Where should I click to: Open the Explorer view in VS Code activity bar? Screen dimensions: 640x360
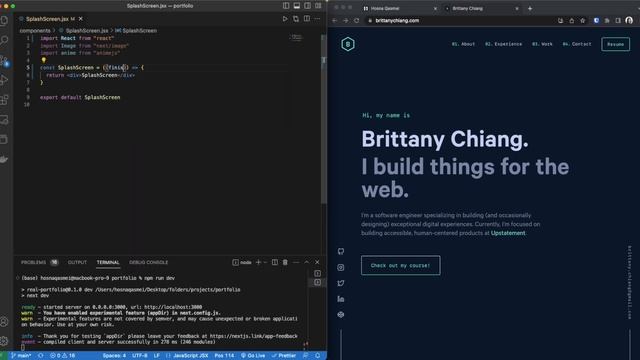[x=4, y=20]
